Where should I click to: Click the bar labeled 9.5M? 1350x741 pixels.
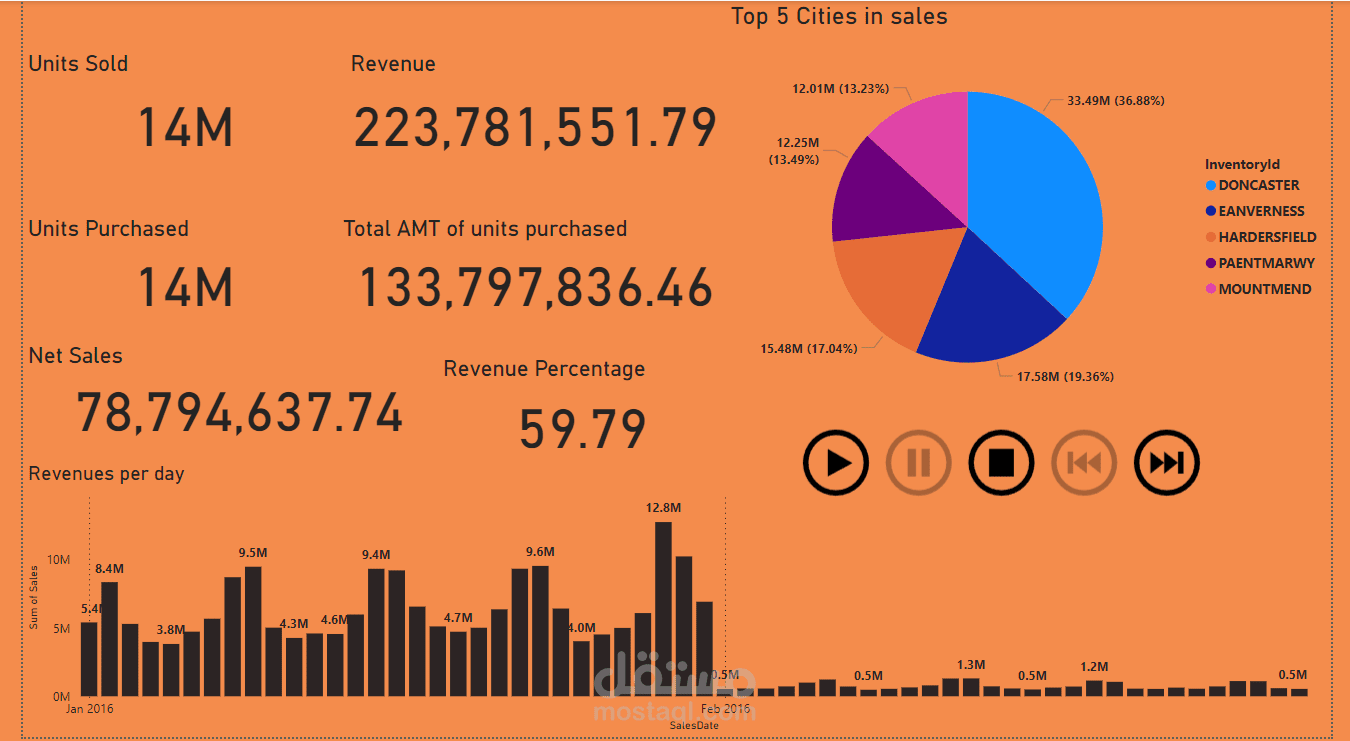(x=253, y=631)
